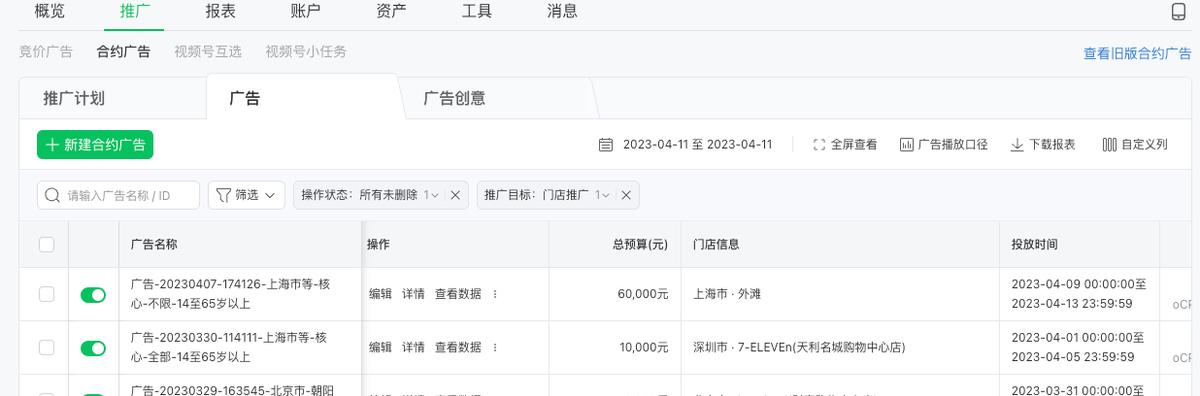Image resolution: width=1200 pixels, height=396 pixels.
Task: Click 广告播放口径 text button
Action: click(953, 145)
